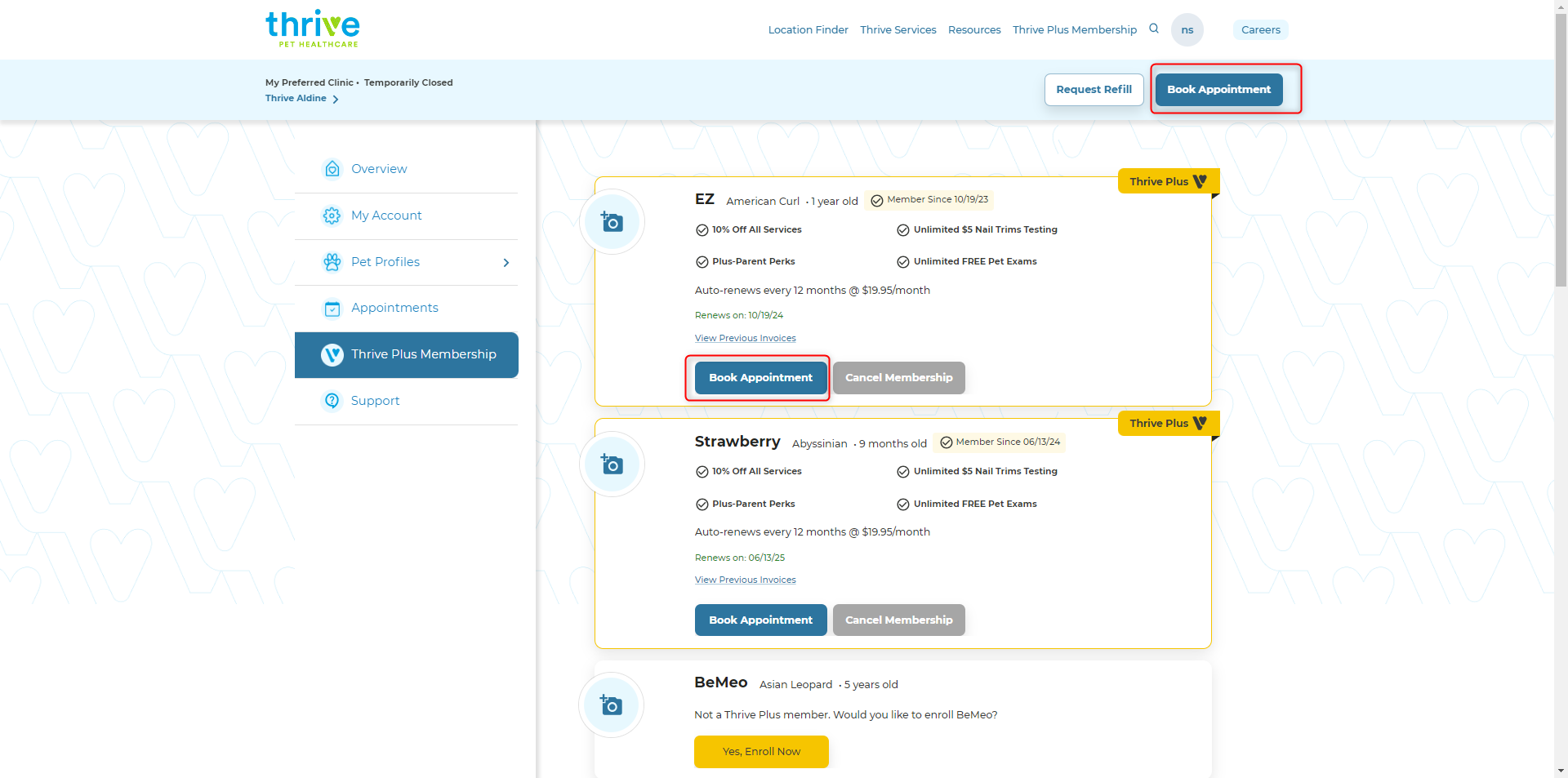Screen dimensions: 1568x778
Task: Open Location Finder in top navigation
Action: [808, 29]
